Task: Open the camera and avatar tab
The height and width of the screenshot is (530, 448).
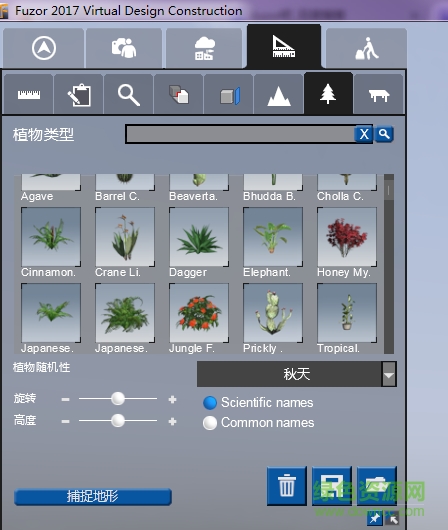Action: [x=124, y=48]
